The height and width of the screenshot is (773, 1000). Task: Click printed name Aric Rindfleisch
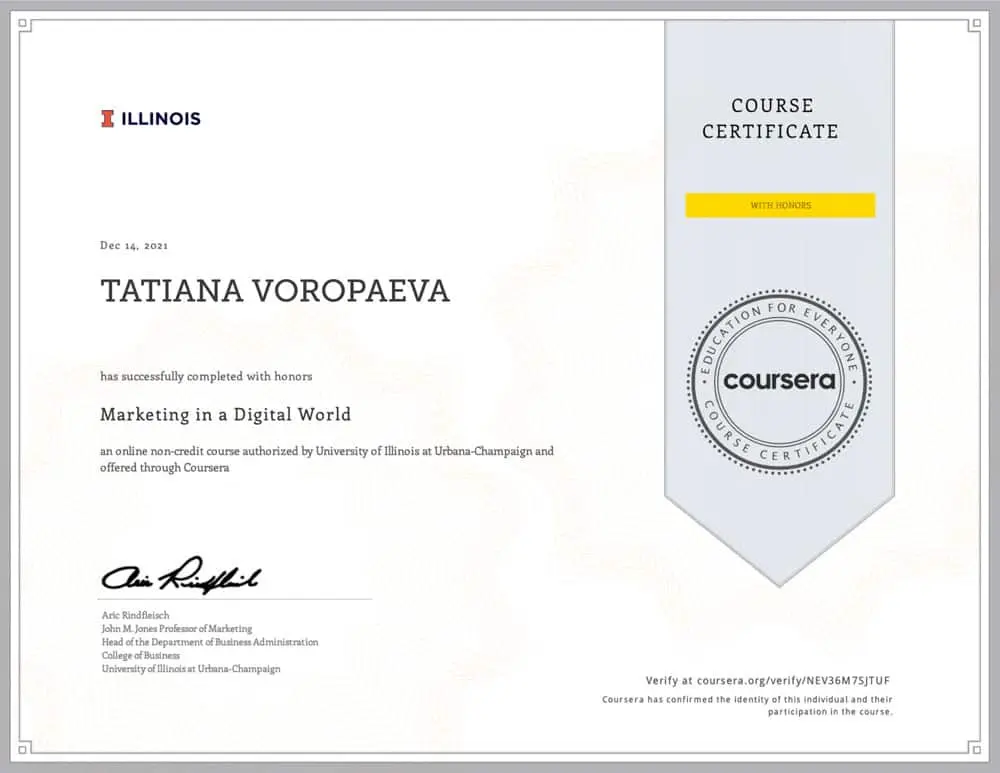pos(136,615)
